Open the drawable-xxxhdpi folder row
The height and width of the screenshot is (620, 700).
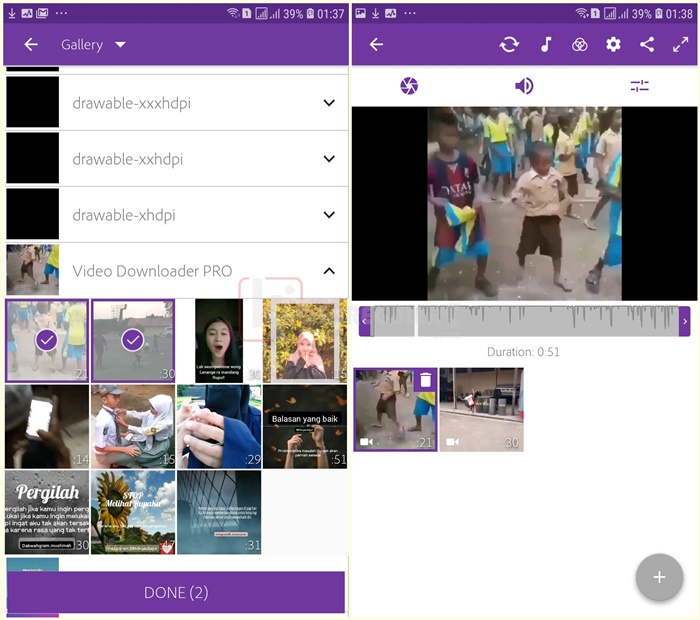tap(177, 103)
